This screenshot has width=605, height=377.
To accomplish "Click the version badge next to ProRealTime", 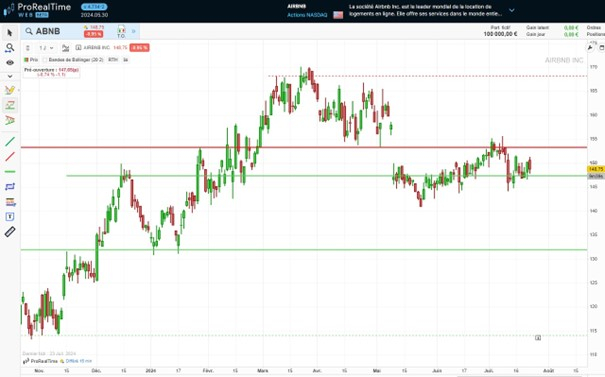I will 94,7.
